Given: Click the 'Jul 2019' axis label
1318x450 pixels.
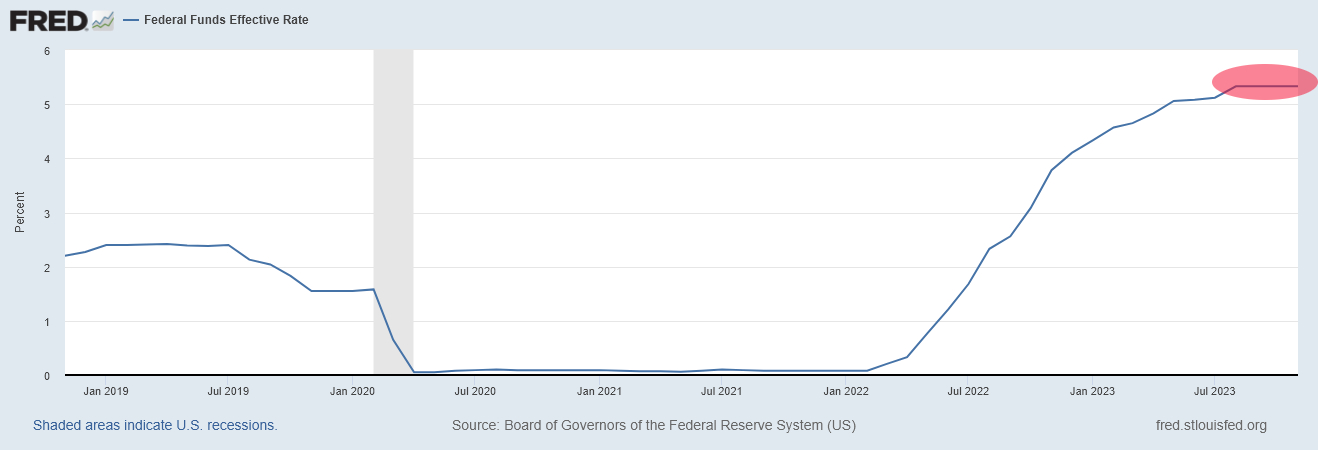Looking at the screenshot, I should [x=228, y=391].
